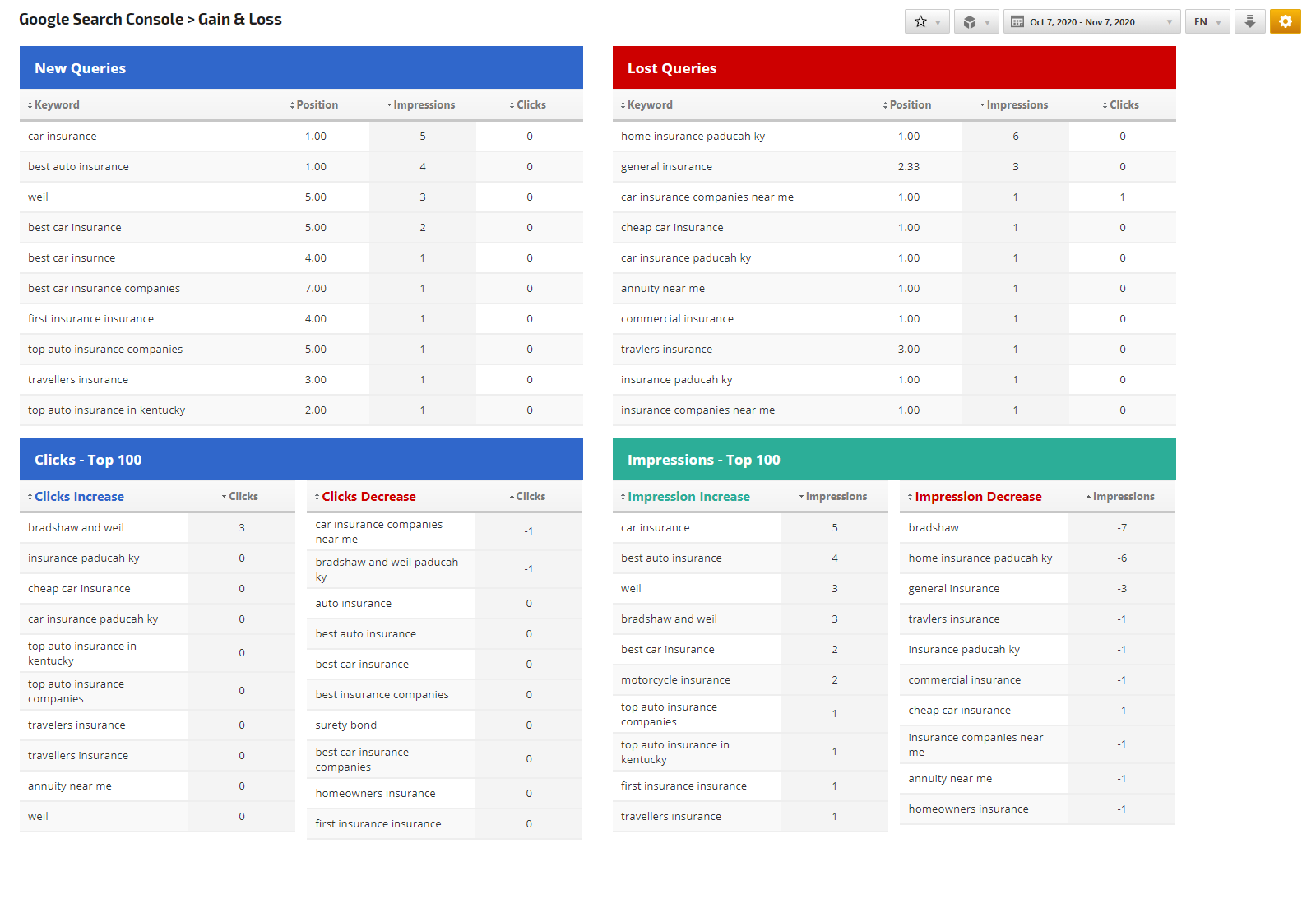Sort New Queries by Impressions column
This screenshot has width=1316, height=913.
(424, 105)
